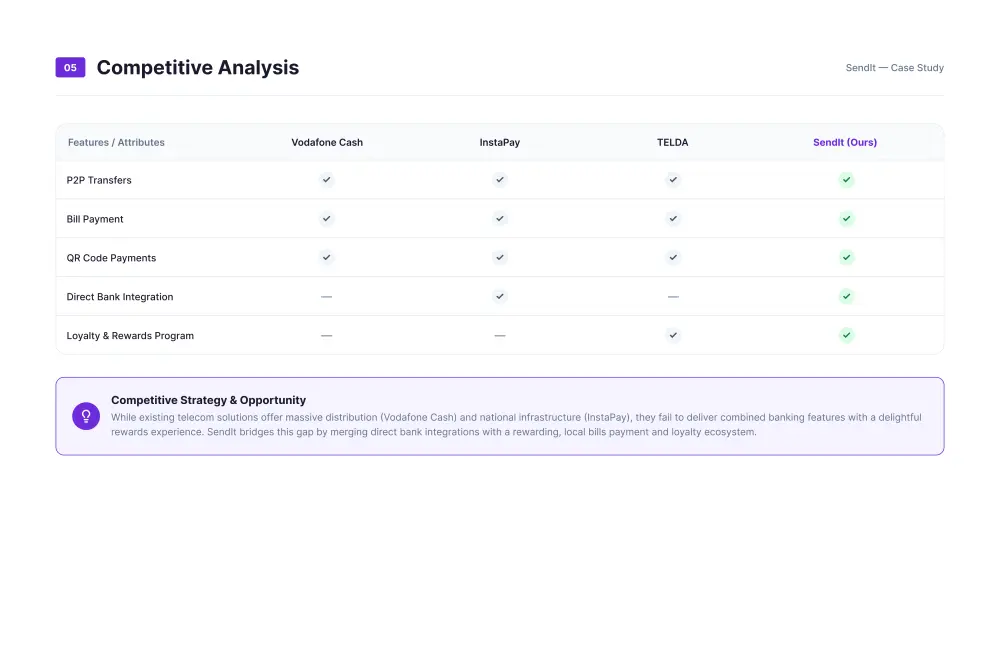Click InstaPay checkmark for Direct Bank Integration
Screen dimensions: 1000x656
pos(500,296)
